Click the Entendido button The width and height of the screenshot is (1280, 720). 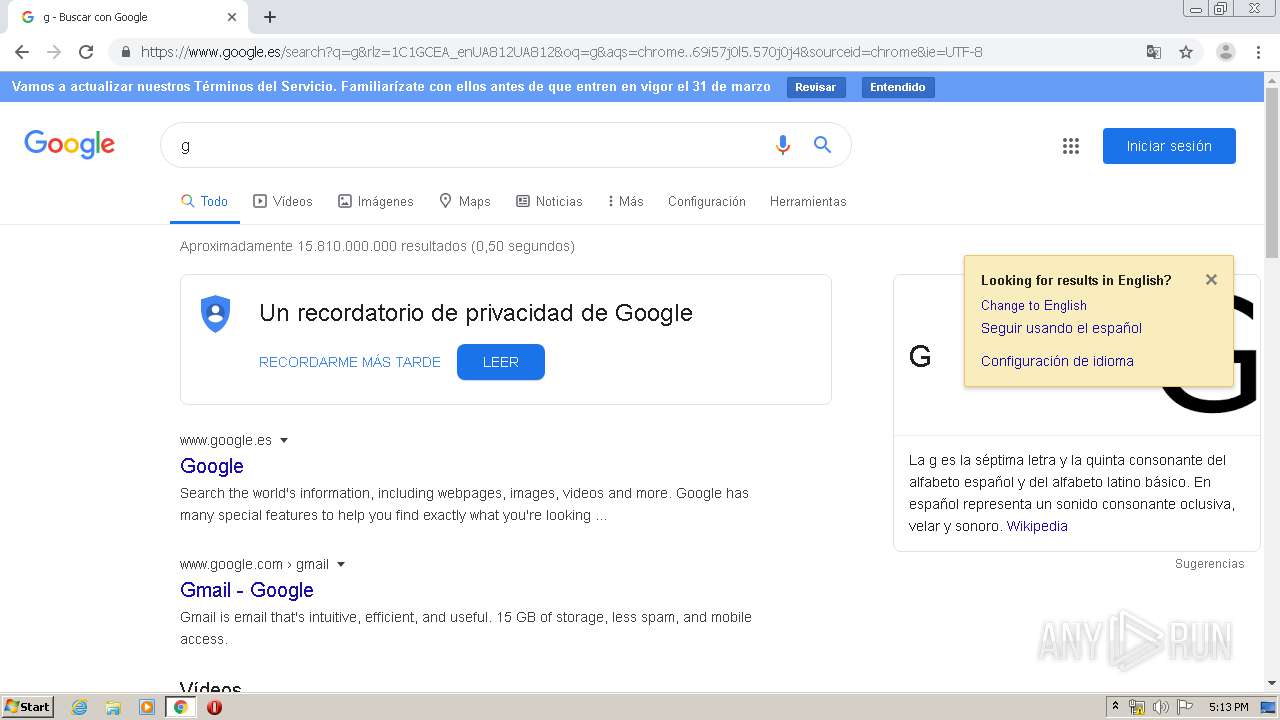[x=898, y=87]
